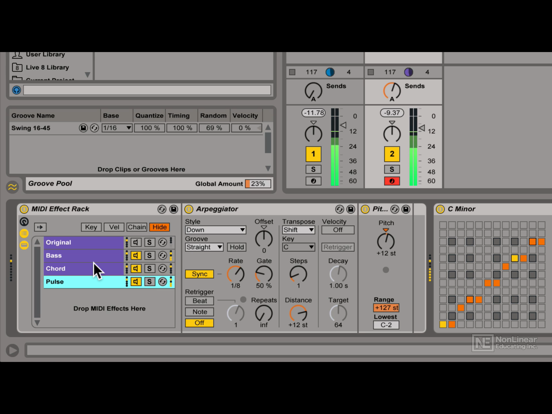Image resolution: width=552 pixels, height=414 pixels.
Task: Click the auto-select arrow button in rack
Action: [40, 227]
